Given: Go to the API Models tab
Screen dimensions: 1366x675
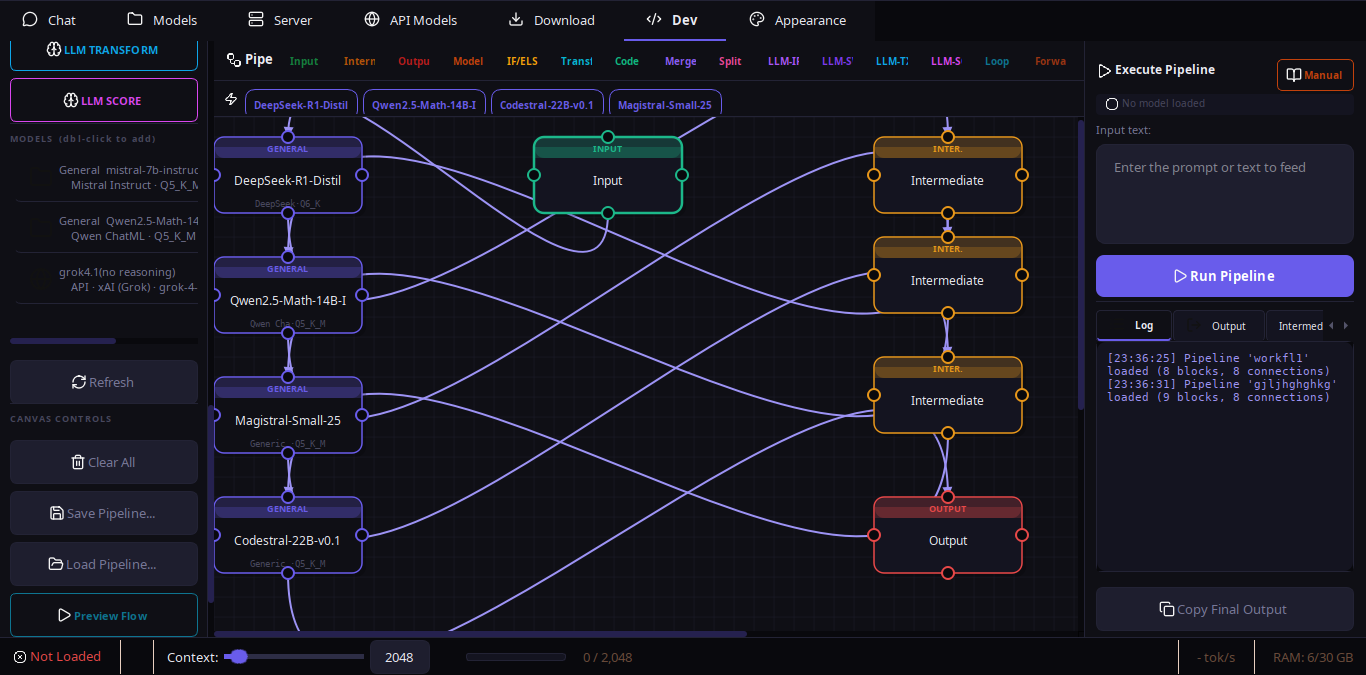Looking at the screenshot, I should click(x=410, y=20).
